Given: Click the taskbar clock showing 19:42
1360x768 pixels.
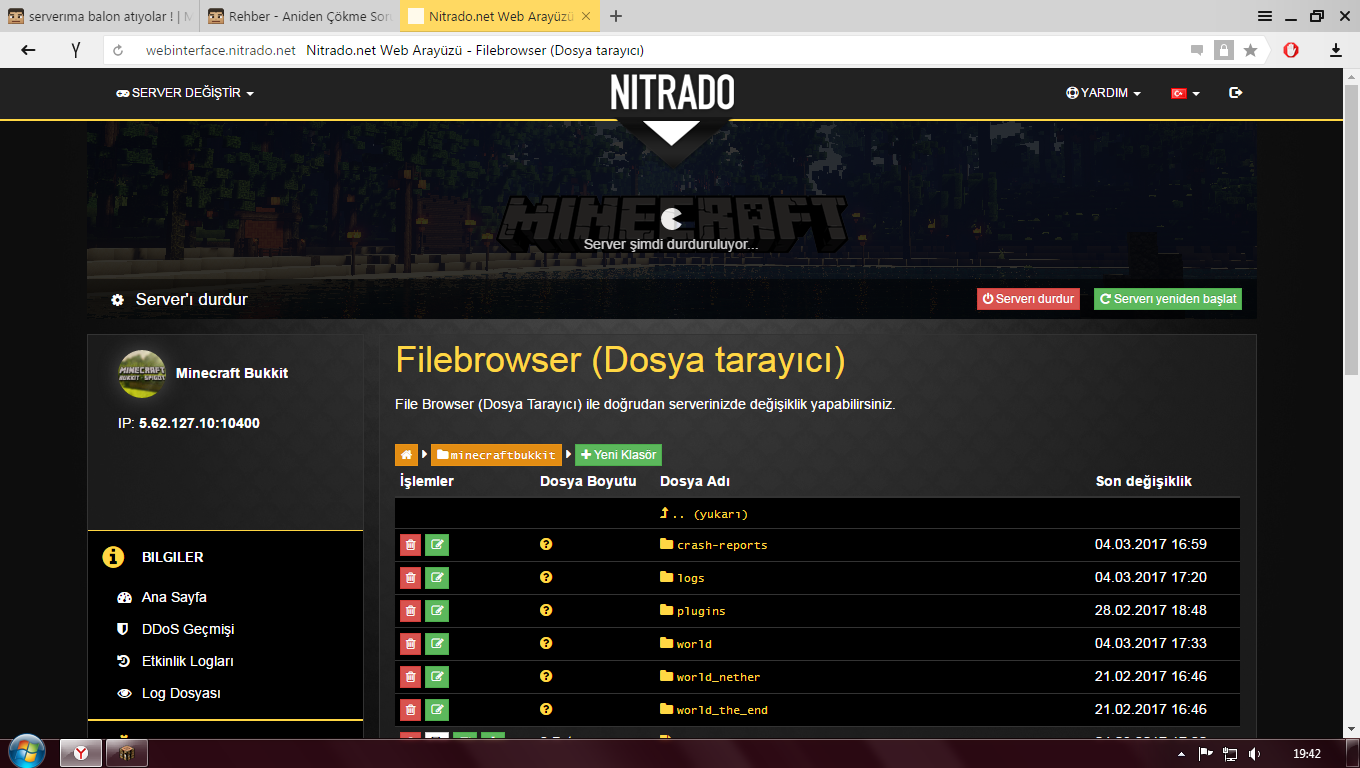Looking at the screenshot, I should (1307, 753).
